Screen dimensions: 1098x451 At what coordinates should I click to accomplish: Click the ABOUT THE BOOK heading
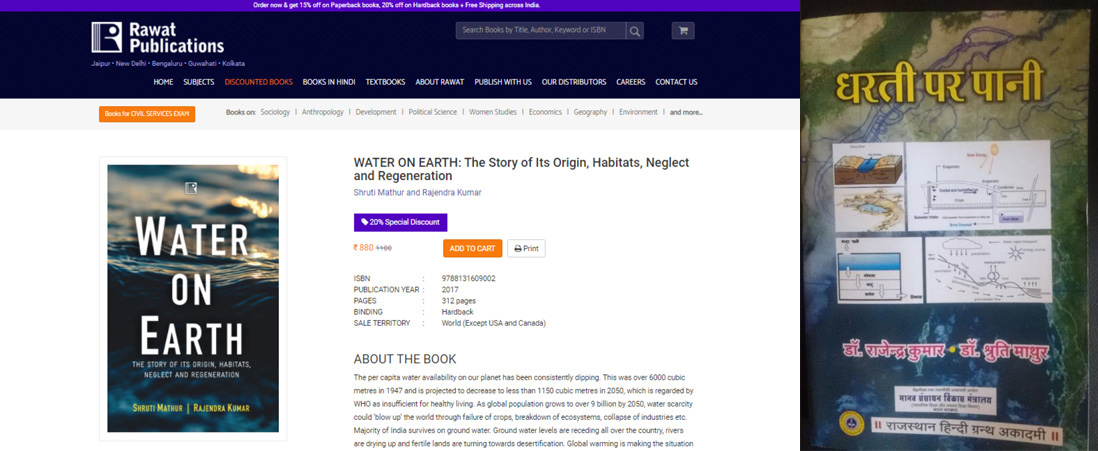405,359
